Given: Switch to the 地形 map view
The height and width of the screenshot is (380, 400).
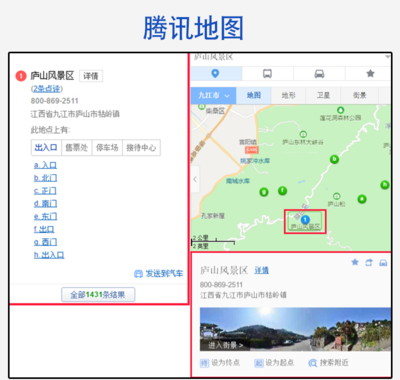Looking at the screenshot, I should 288,96.
